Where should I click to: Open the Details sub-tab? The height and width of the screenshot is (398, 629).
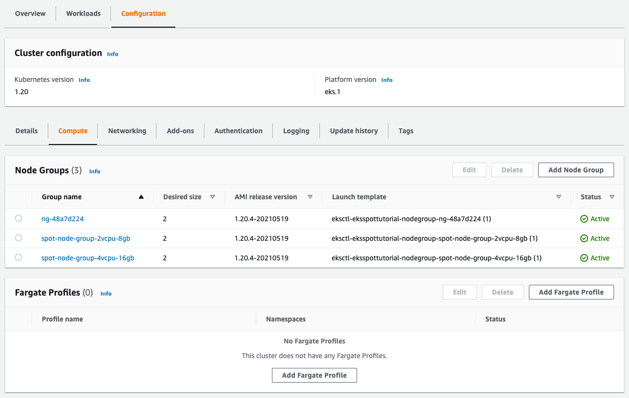coord(26,131)
